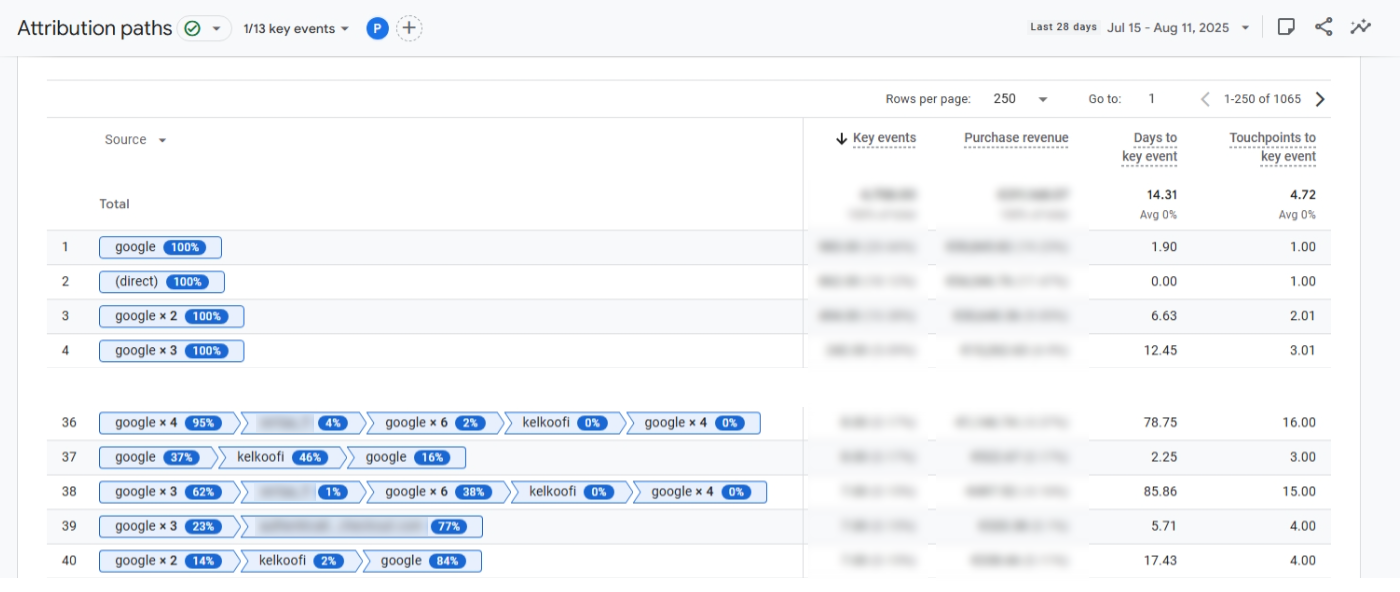This screenshot has height=592, width=1400.
Task: Open the notes icon in the header
Action: tap(1288, 27)
